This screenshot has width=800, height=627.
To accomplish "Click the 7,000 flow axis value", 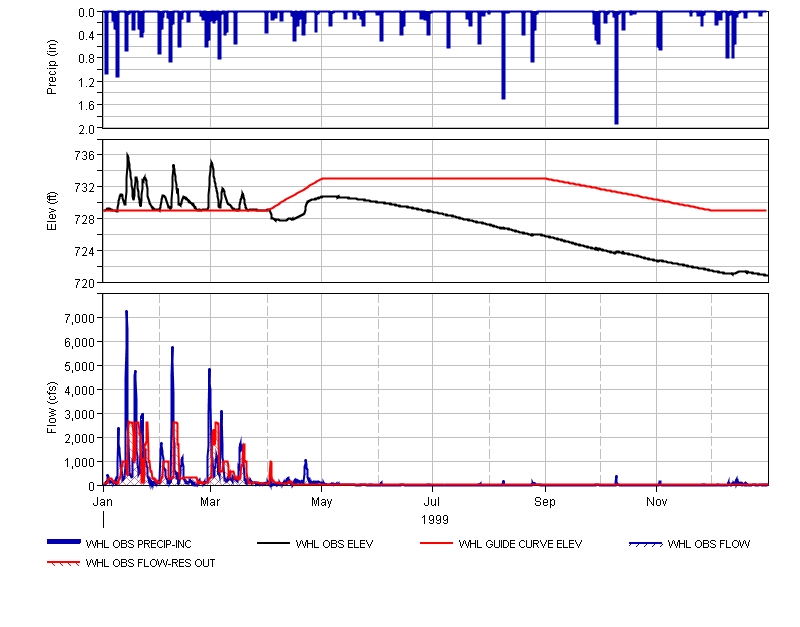I will [80, 318].
